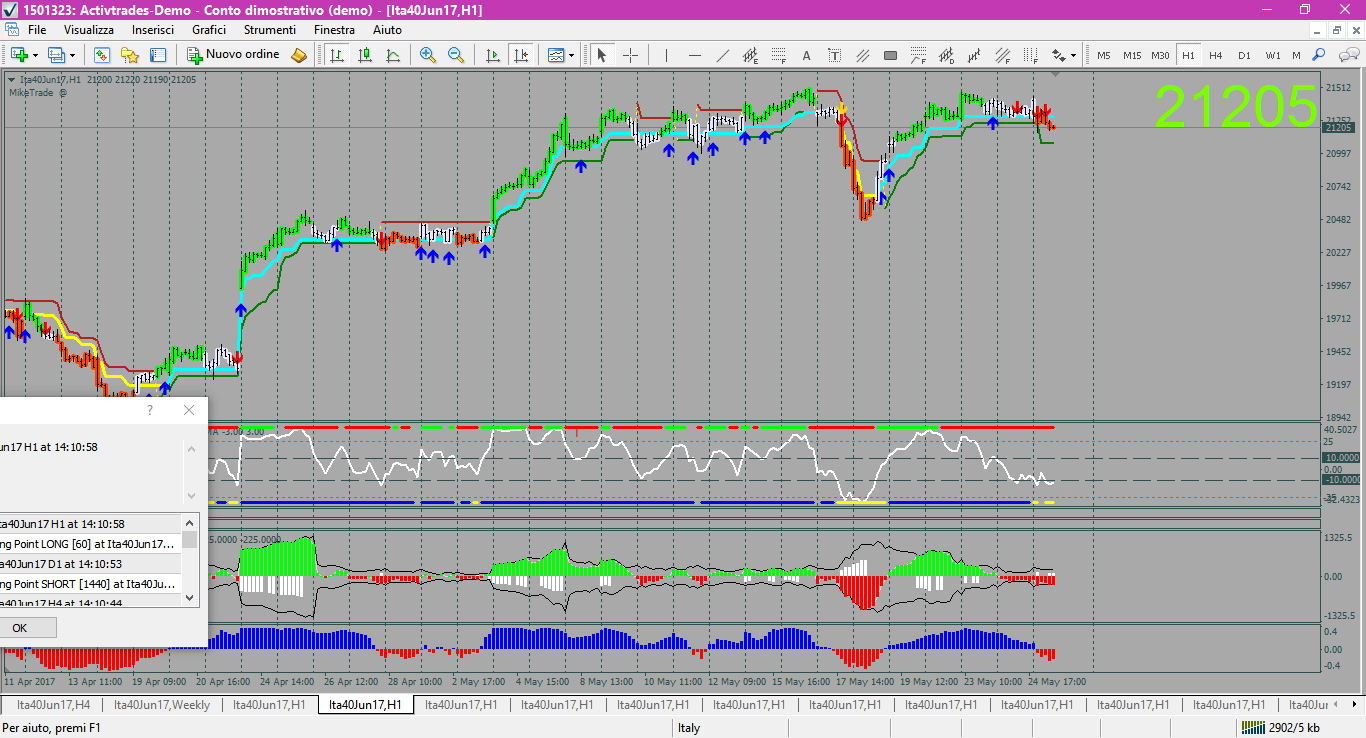Open the Visualizza menu
Viewport: 1366px width, 738px height.
[x=89, y=30]
